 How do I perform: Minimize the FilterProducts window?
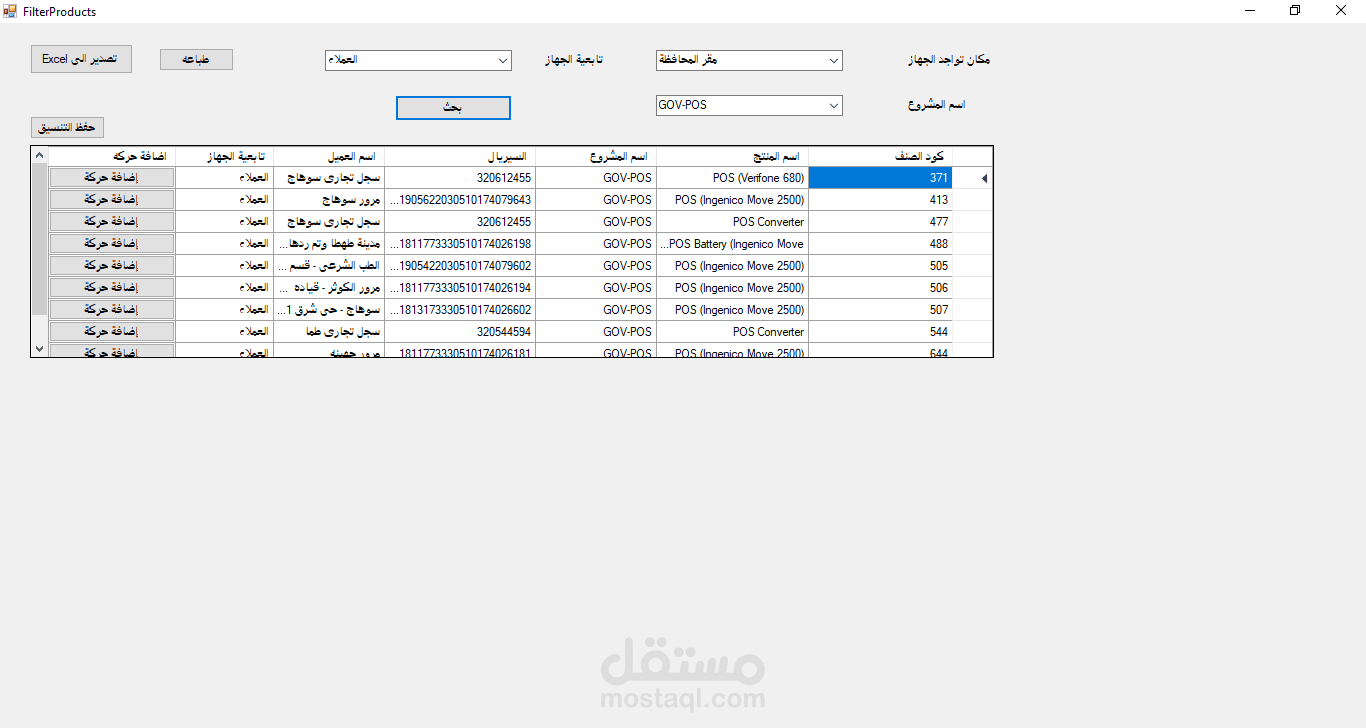click(x=1250, y=11)
